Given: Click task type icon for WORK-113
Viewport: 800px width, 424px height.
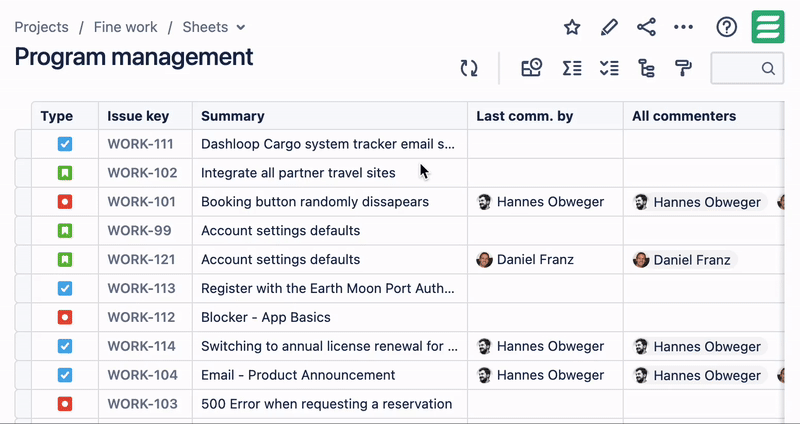Looking at the screenshot, I should (x=65, y=289).
